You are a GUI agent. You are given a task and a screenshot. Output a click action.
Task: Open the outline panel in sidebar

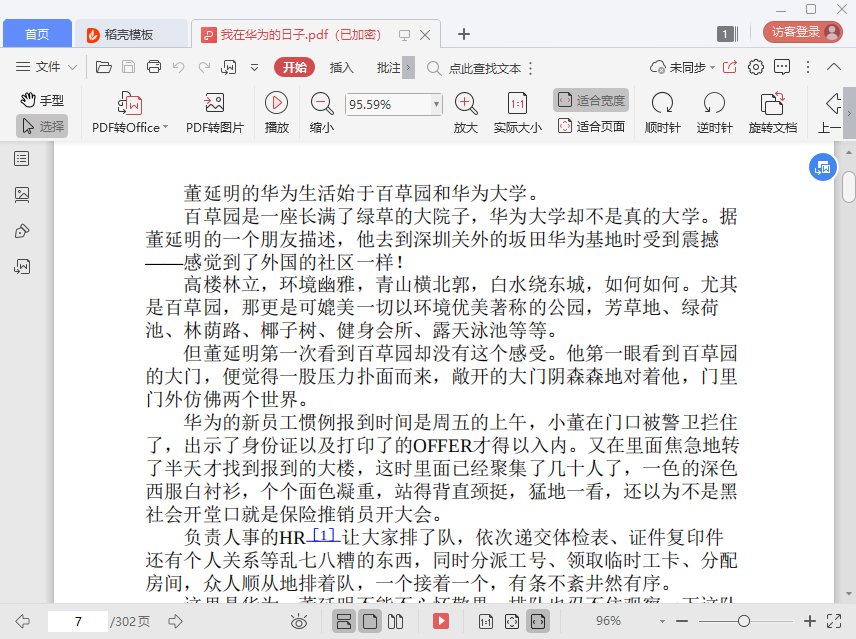pyautogui.click(x=22, y=159)
